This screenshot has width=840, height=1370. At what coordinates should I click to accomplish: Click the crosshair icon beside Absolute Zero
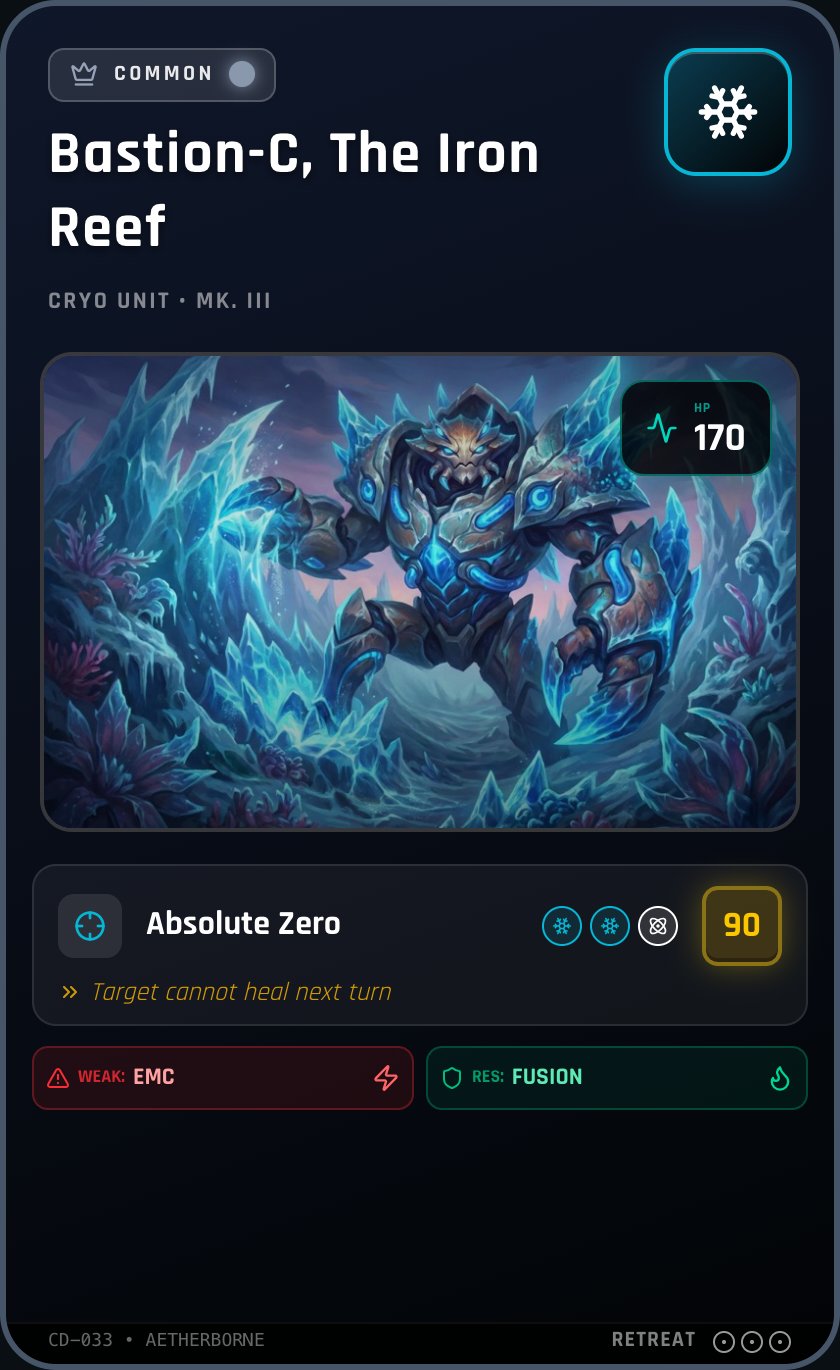90,926
